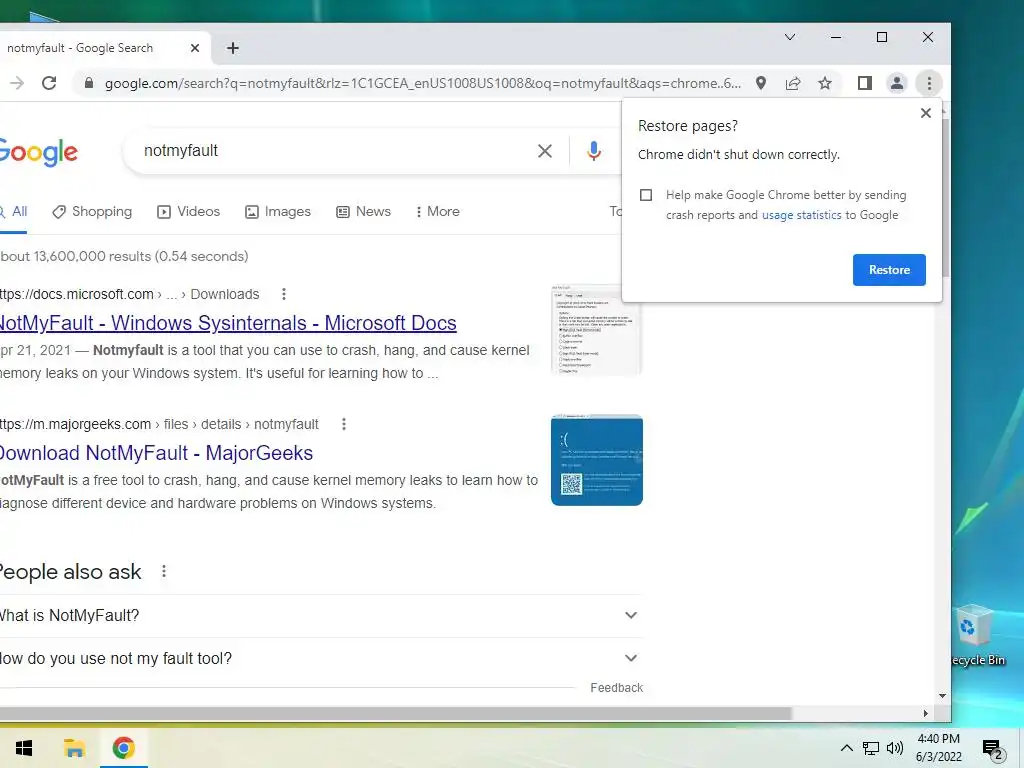Open the volume speaker tray icon
Screen dimensions: 1024x768
click(895, 748)
